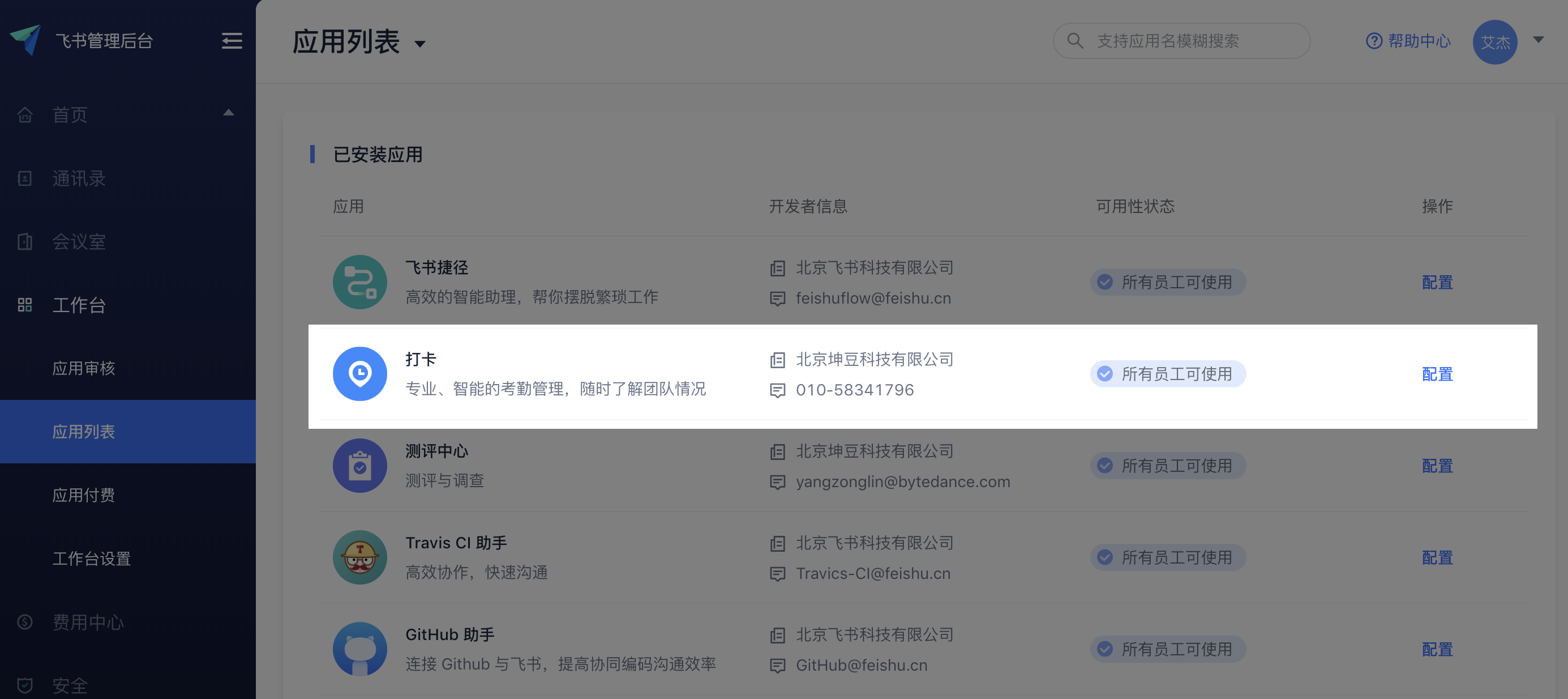The height and width of the screenshot is (699, 1568).
Task: Click the check icon in 打卡's availability badge
Action: [1105, 374]
